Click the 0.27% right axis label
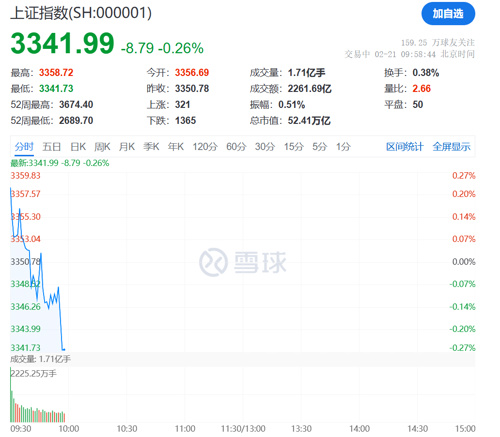The image size is (500, 437). tap(464, 176)
